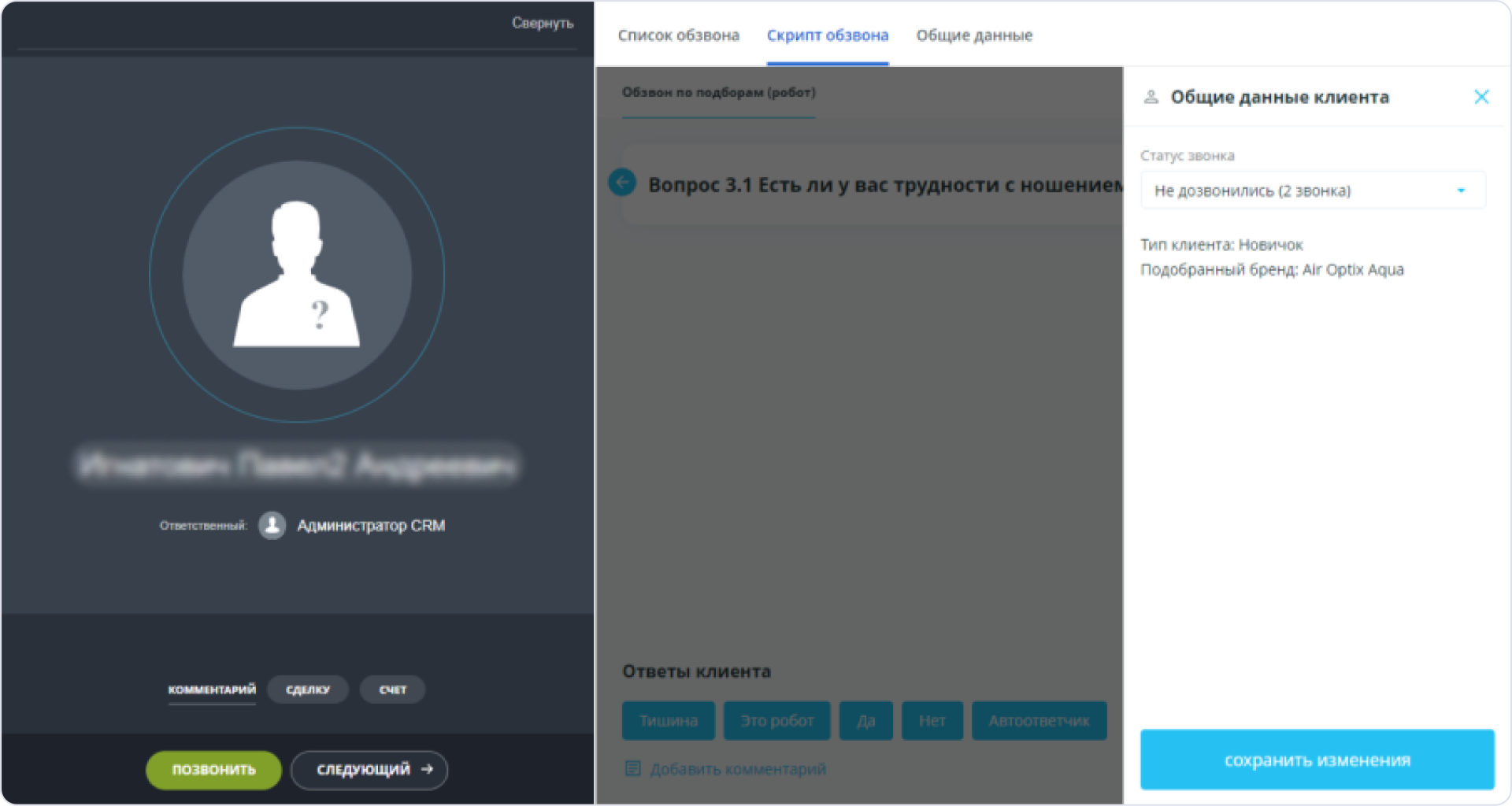
Task: Click the unknown client avatar silhouette
Action: coord(297,275)
